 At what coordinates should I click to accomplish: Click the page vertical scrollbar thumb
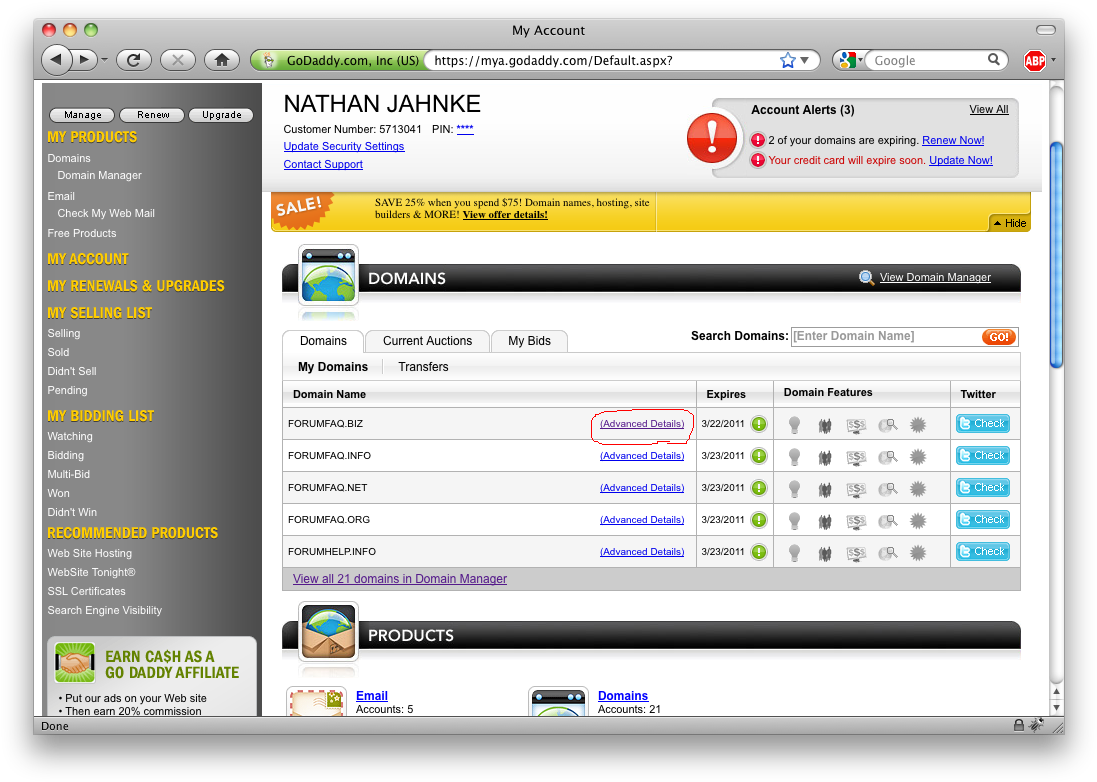pos(1056,255)
